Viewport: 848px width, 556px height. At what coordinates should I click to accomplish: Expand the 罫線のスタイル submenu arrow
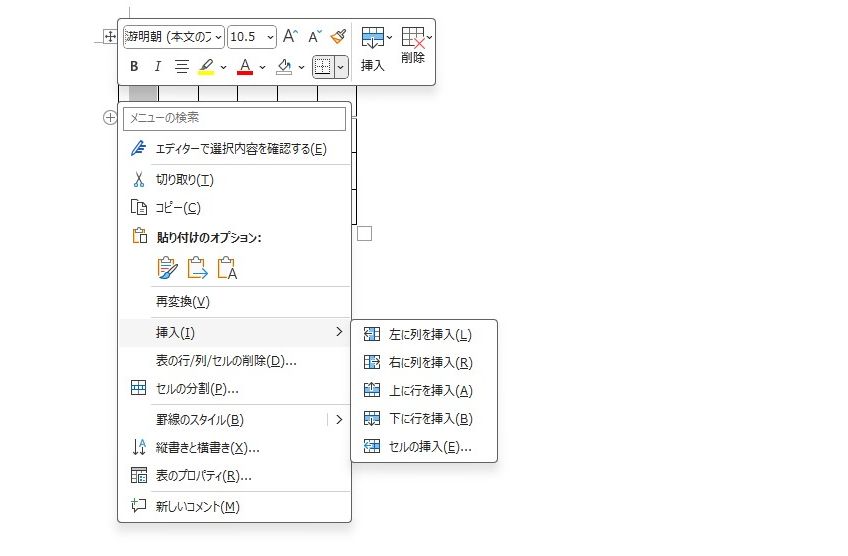tap(339, 419)
